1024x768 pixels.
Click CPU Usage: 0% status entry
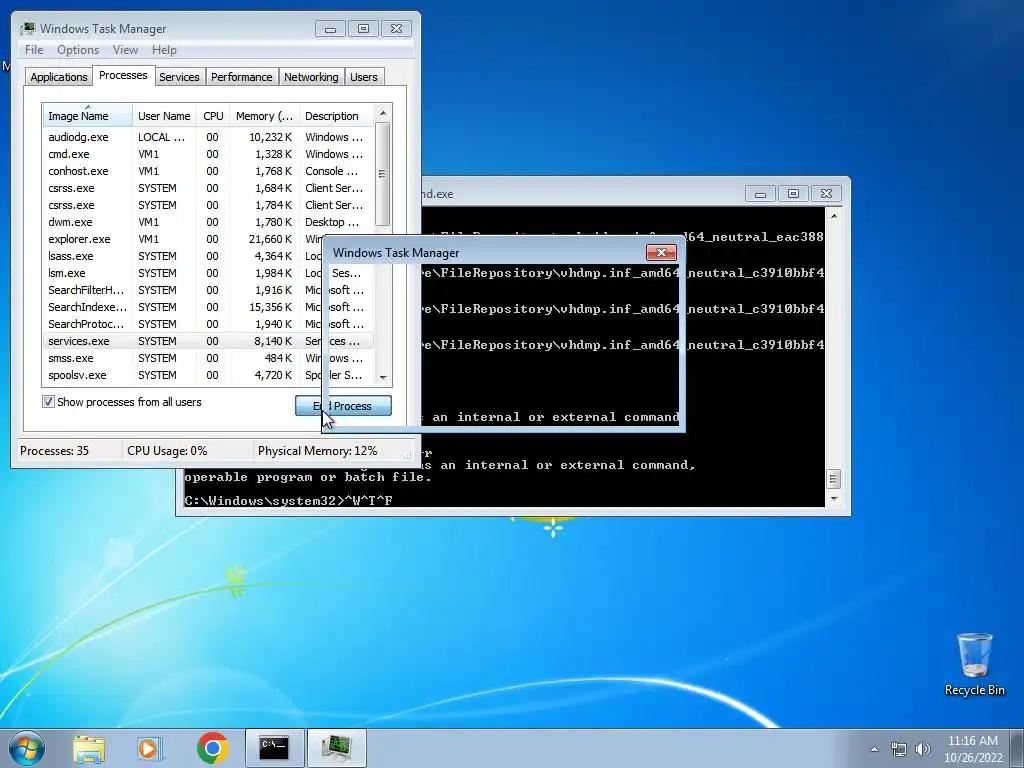167,451
